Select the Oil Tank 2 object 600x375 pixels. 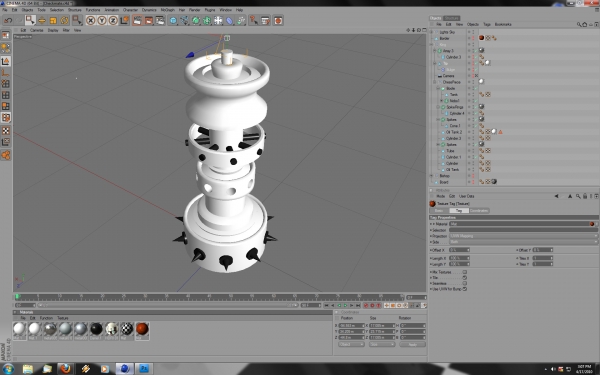click(454, 132)
